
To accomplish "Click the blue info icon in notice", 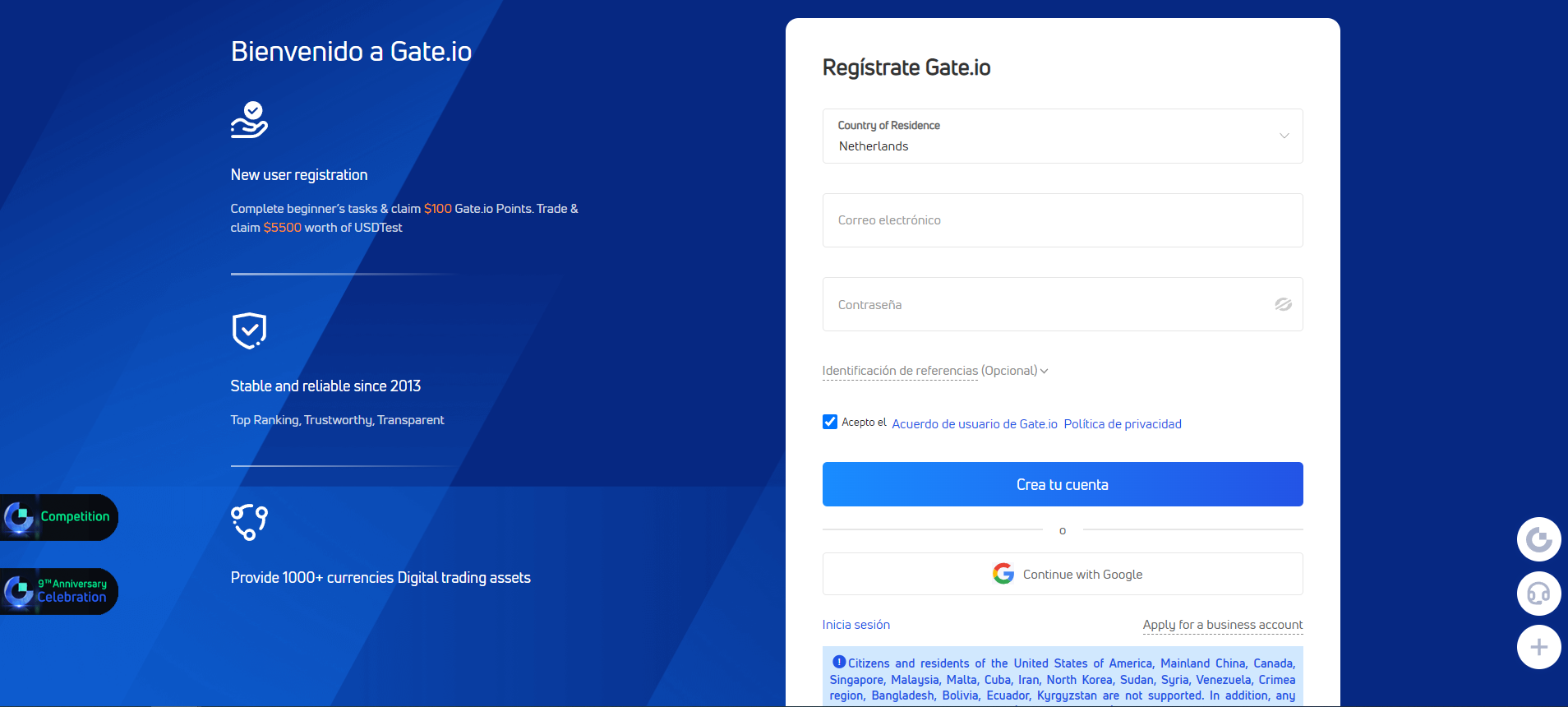I will (839, 662).
